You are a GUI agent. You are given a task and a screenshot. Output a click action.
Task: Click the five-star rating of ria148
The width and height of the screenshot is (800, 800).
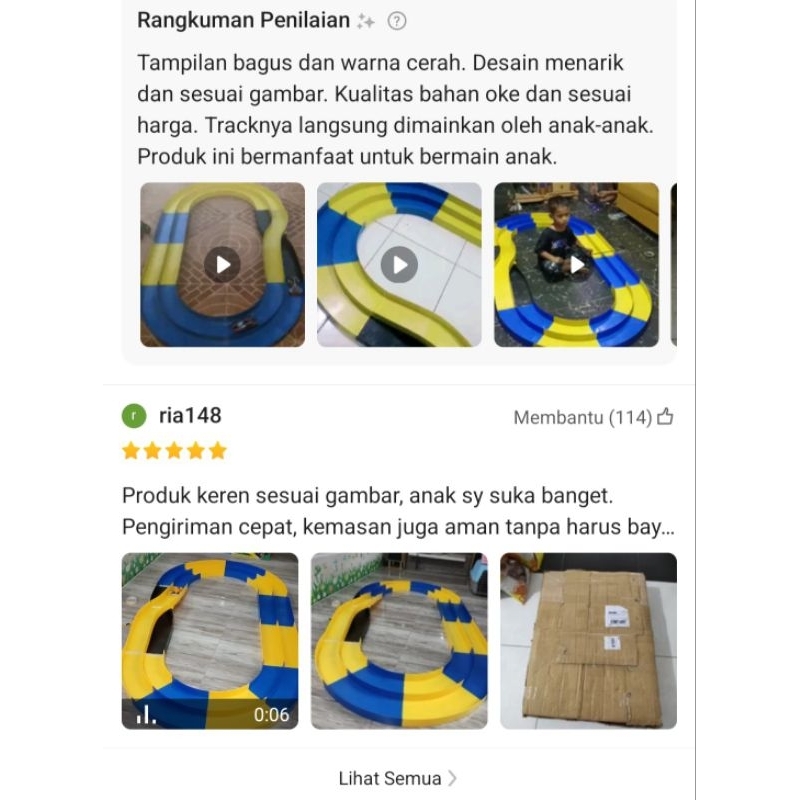click(174, 451)
